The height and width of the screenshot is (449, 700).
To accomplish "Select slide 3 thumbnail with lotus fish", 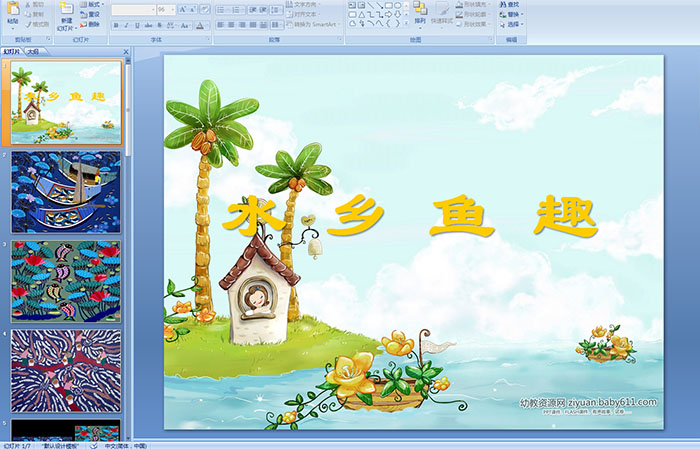I will pos(66,281).
